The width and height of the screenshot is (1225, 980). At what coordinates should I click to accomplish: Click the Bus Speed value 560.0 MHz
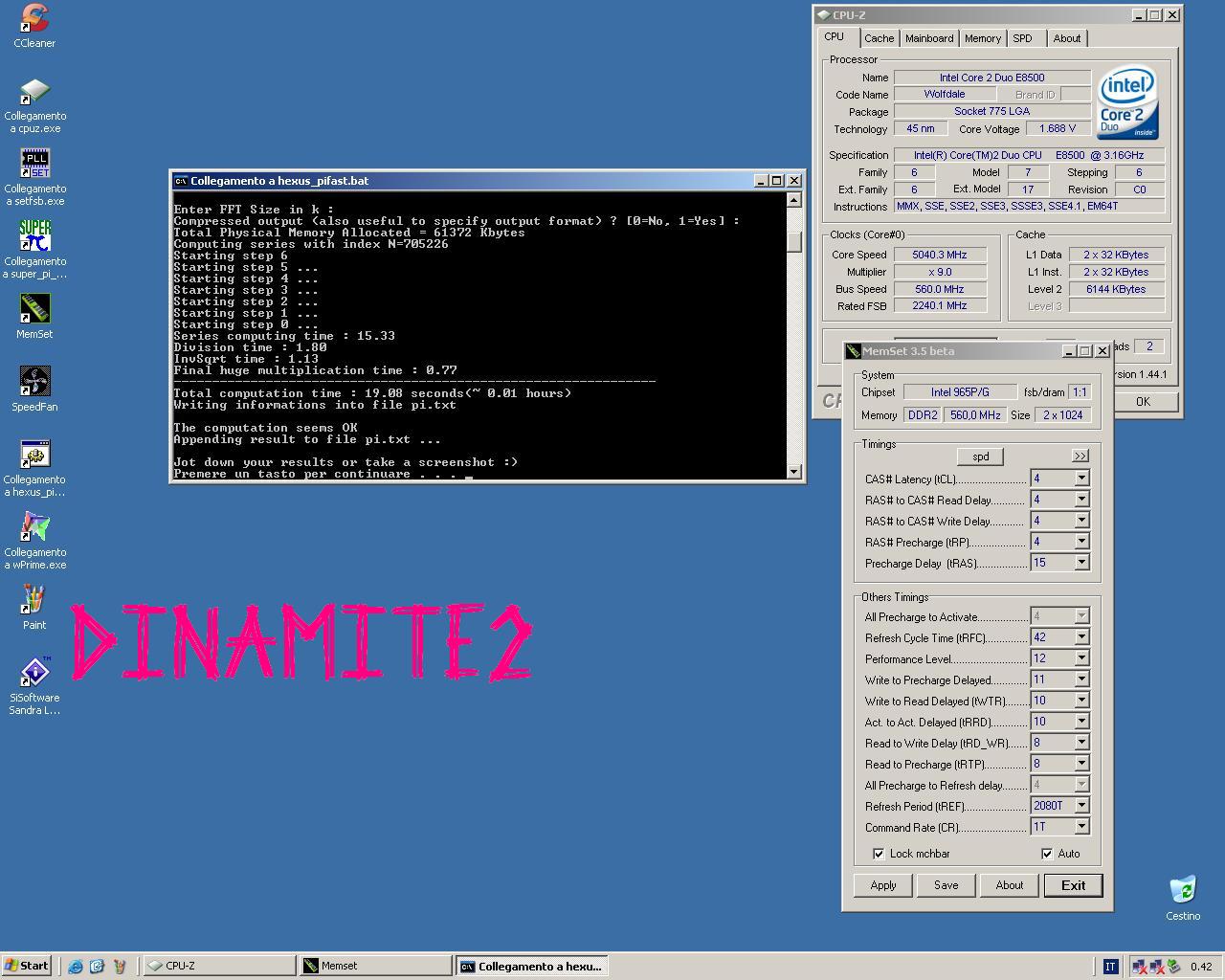(940, 289)
